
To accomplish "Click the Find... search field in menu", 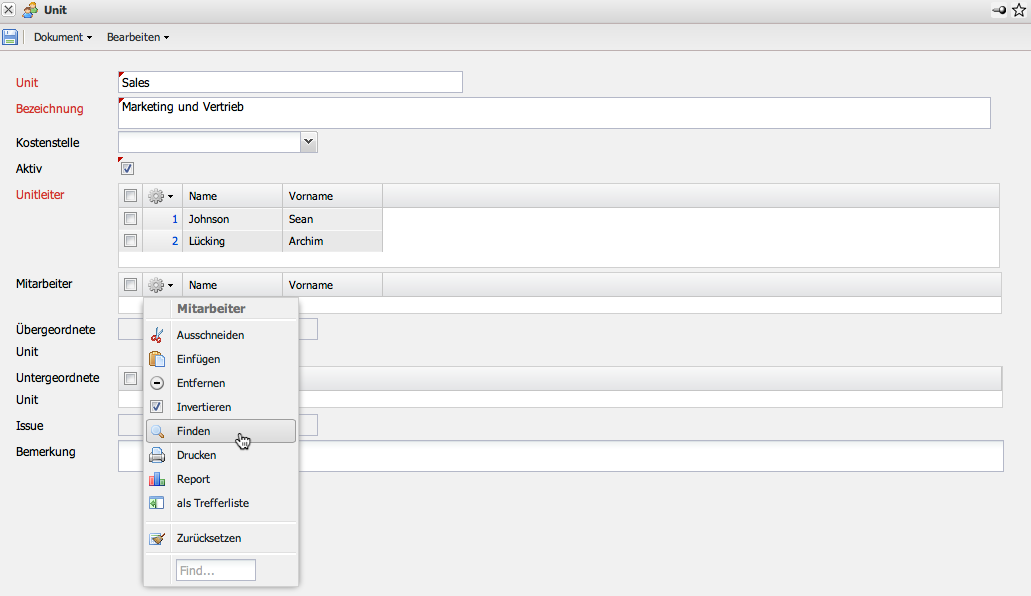I will click(216, 570).
